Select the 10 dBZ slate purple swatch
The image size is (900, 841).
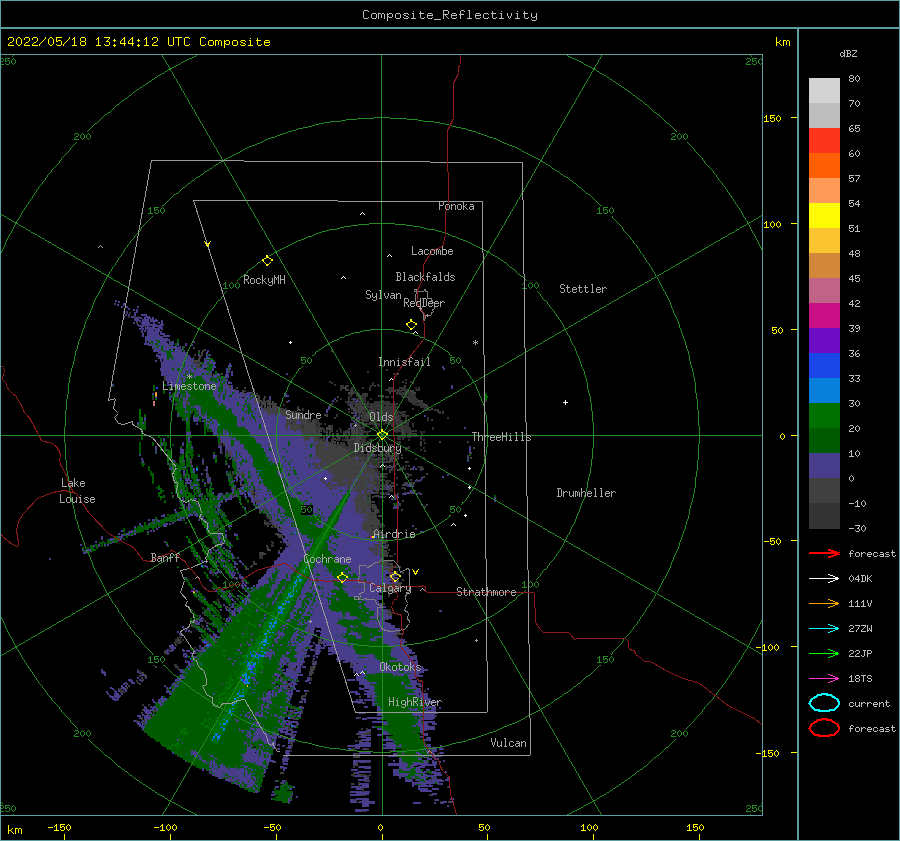click(824, 466)
